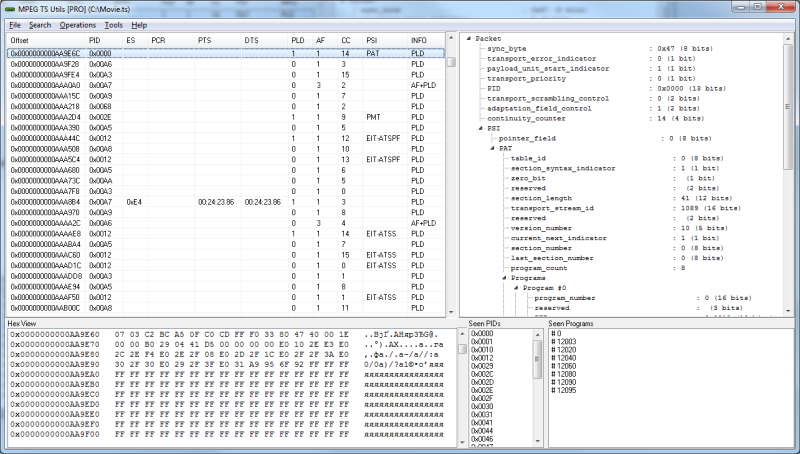This screenshot has height=454, width=800.
Task: Collapse the PAT tree node
Action: point(492,148)
